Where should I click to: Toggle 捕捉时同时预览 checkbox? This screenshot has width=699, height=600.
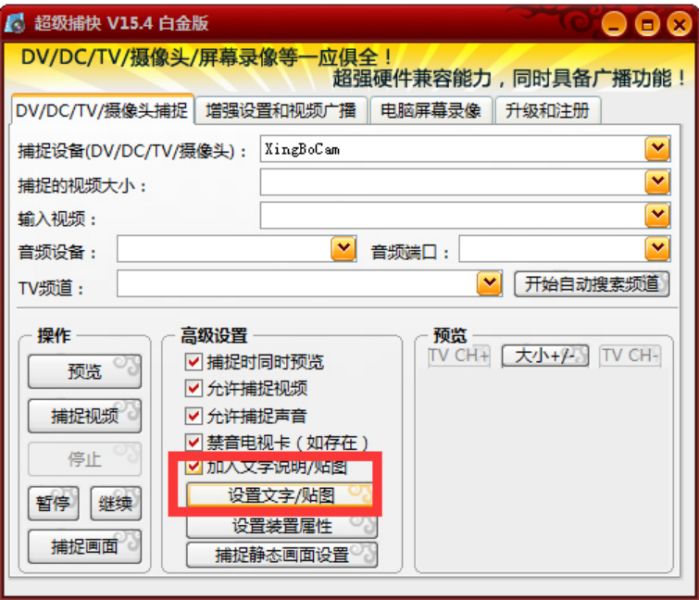pyautogui.click(x=193, y=362)
